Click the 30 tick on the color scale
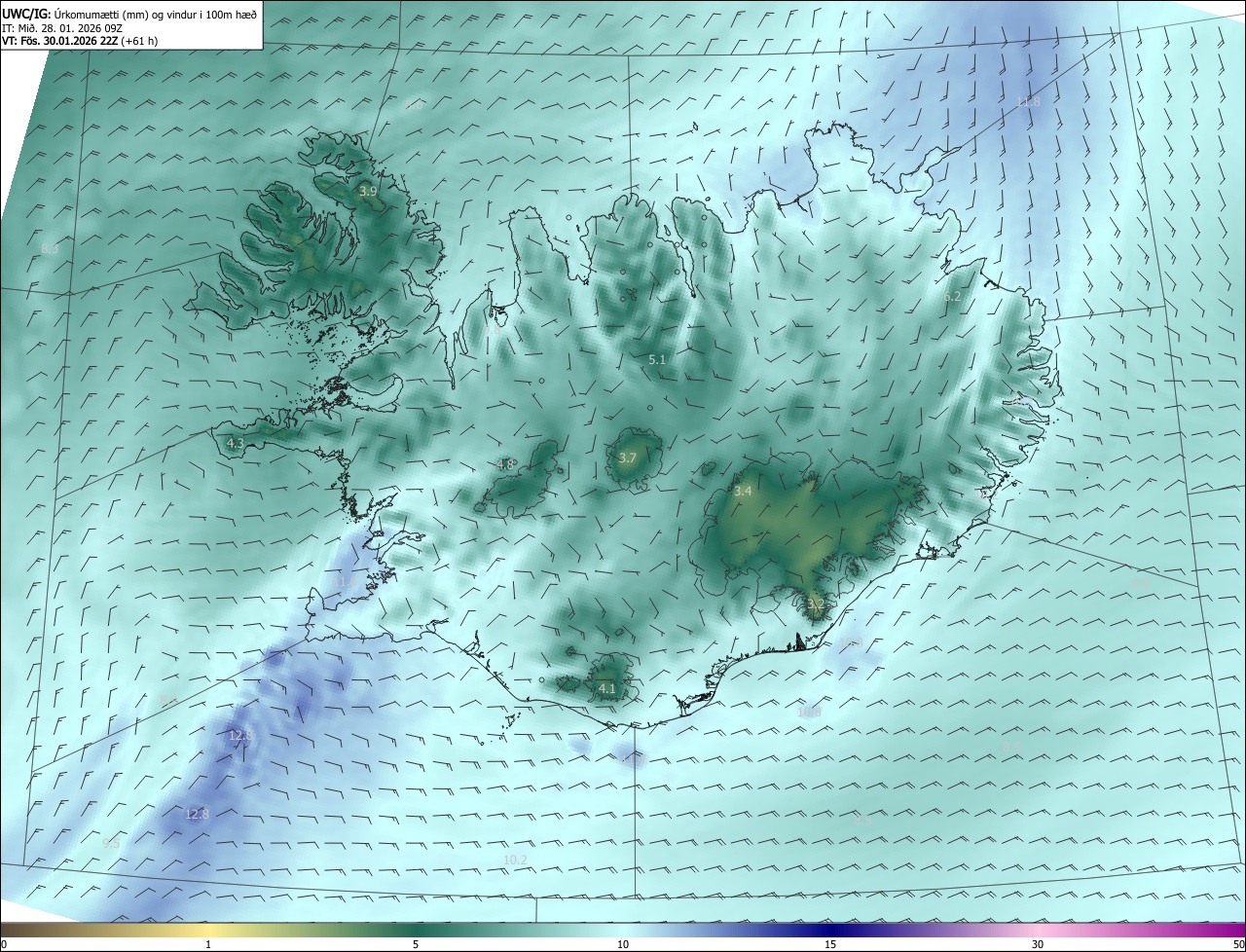The width and height of the screenshot is (1246, 952). pos(1038,944)
